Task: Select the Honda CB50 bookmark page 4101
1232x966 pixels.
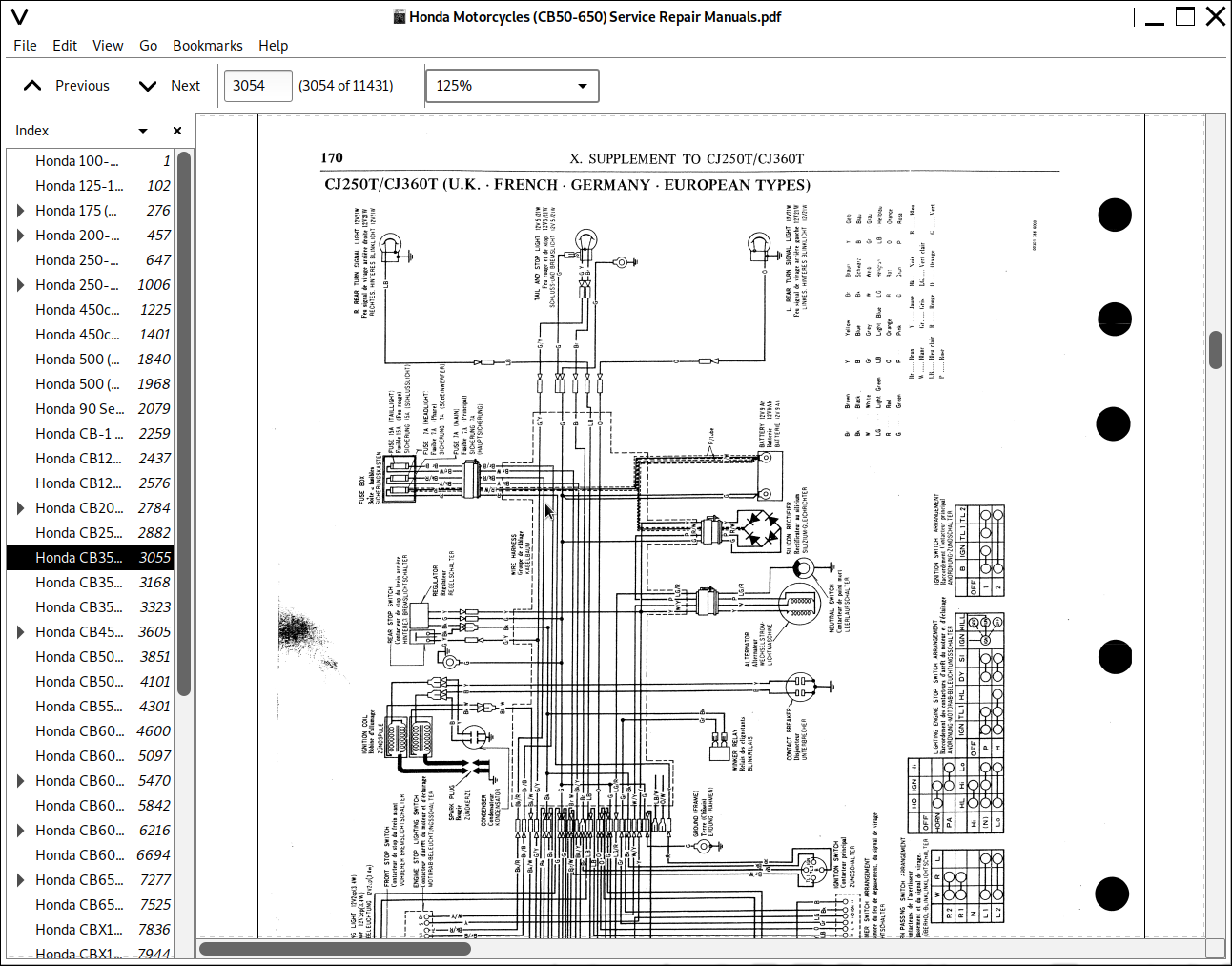Action: coord(91,682)
